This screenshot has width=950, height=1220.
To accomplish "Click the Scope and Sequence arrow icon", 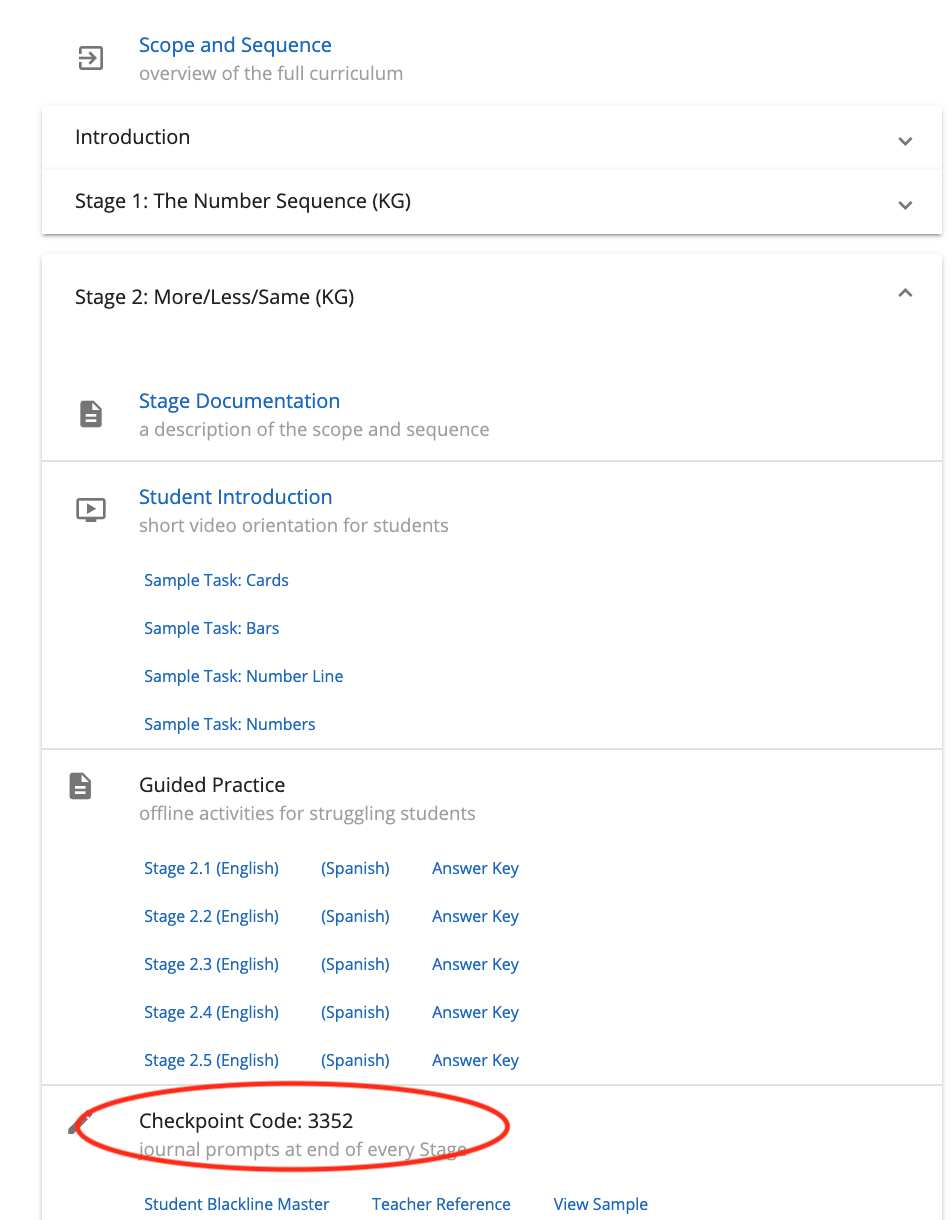I will (x=91, y=59).
